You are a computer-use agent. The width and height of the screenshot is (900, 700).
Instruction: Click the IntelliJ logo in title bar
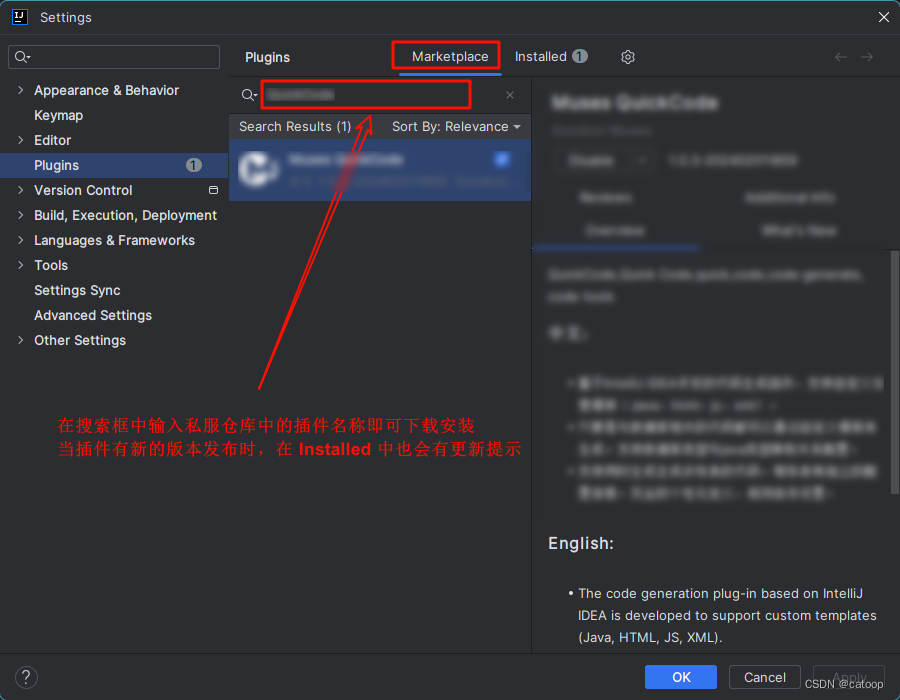click(x=20, y=17)
